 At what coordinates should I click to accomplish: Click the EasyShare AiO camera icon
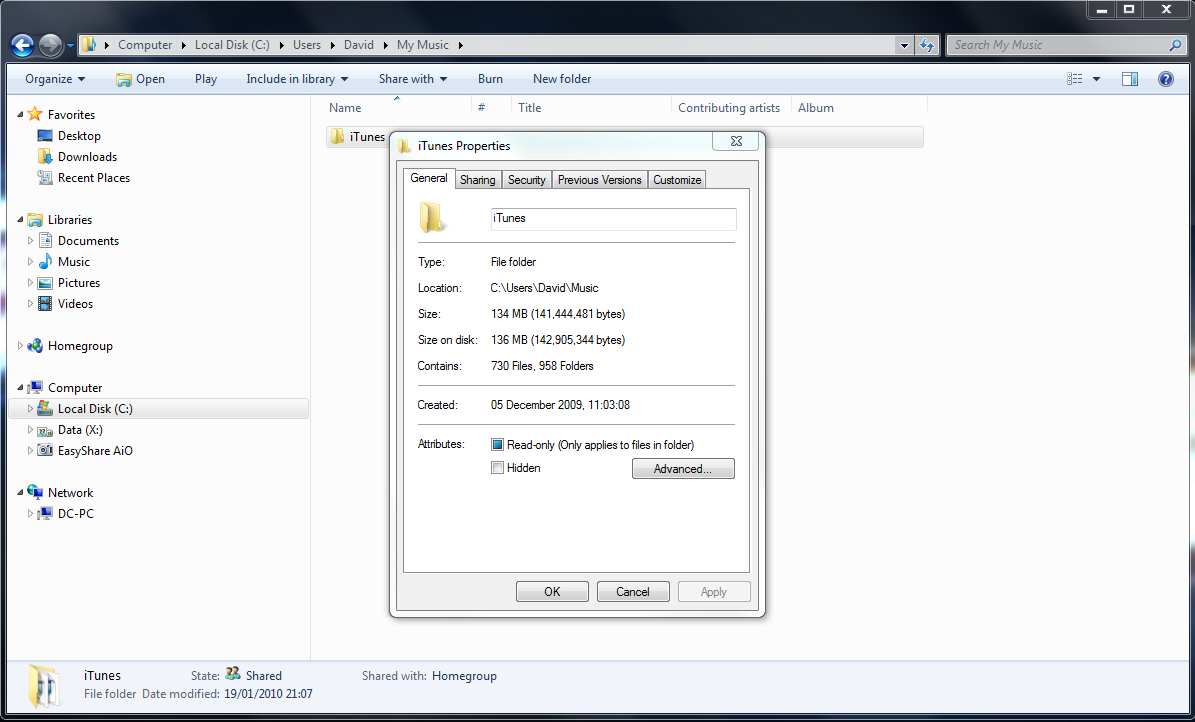point(45,451)
